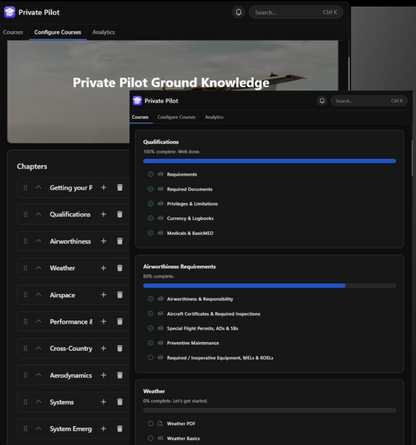Uncheck the Requirements lesson checkmark
Screen dimensions: 416x445
coord(150,174)
